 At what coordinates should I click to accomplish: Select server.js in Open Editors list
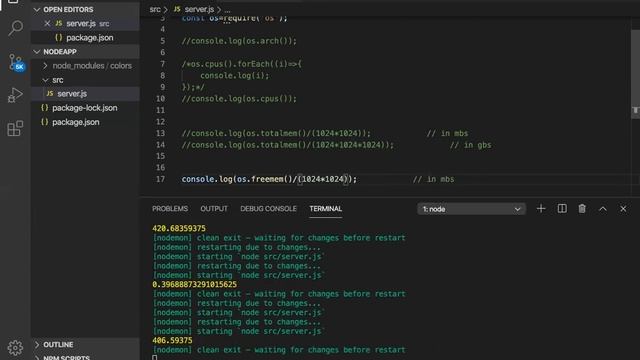[x=85, y=23]
